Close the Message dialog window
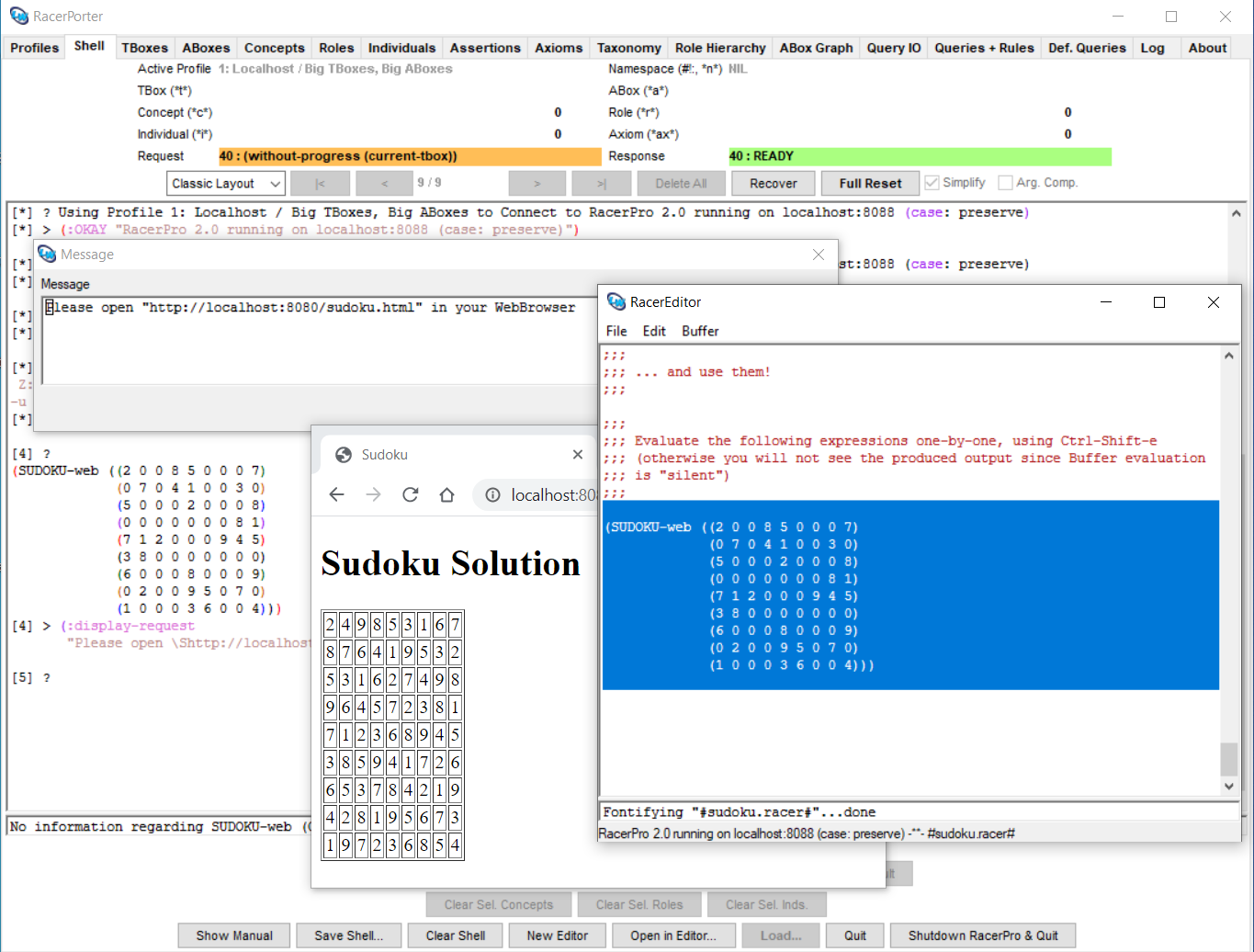The width and height of the screenshot is (1254, 952). point(819,255)
